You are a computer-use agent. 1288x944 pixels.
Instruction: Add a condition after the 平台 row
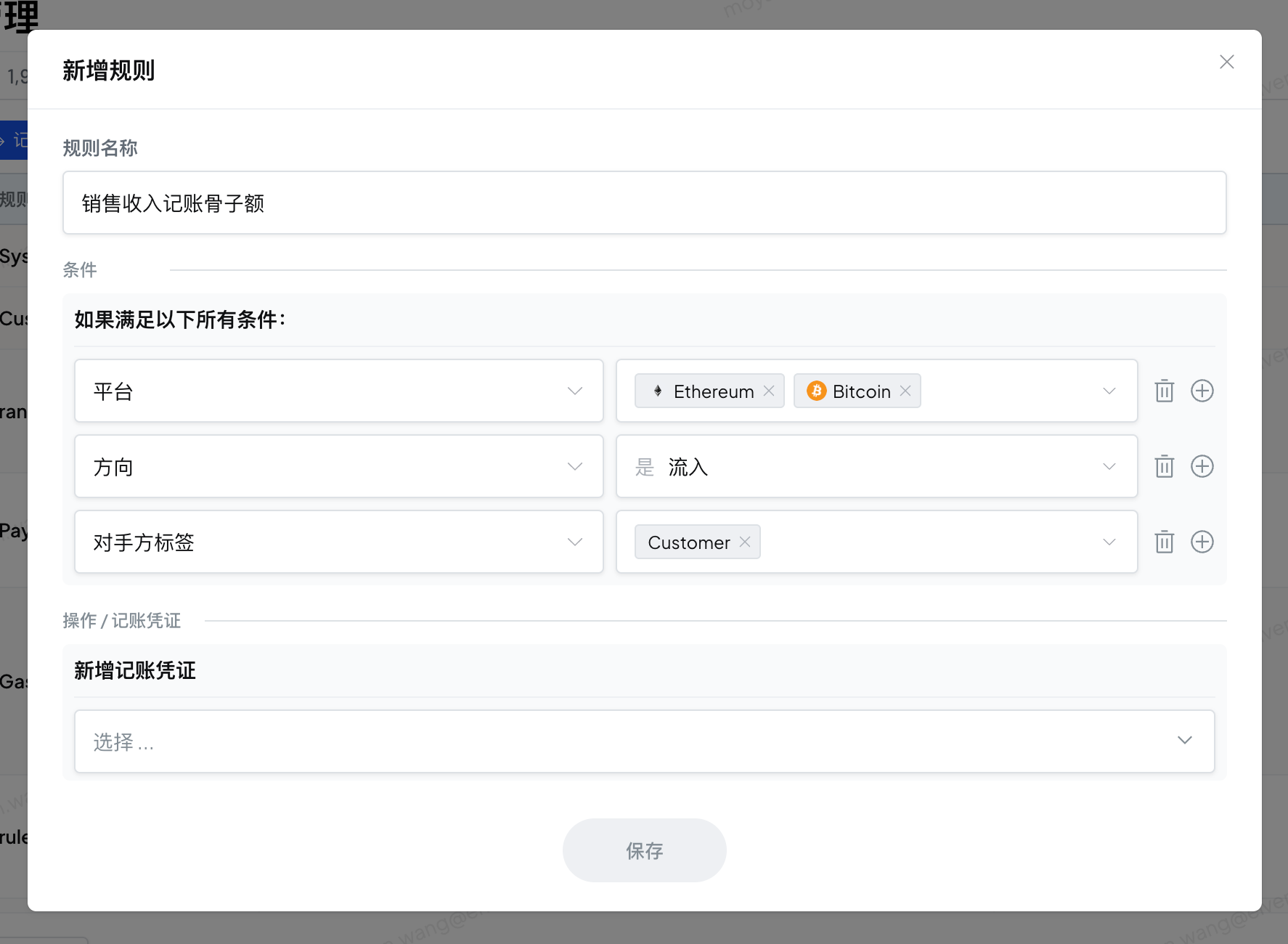click(1202, 391)
